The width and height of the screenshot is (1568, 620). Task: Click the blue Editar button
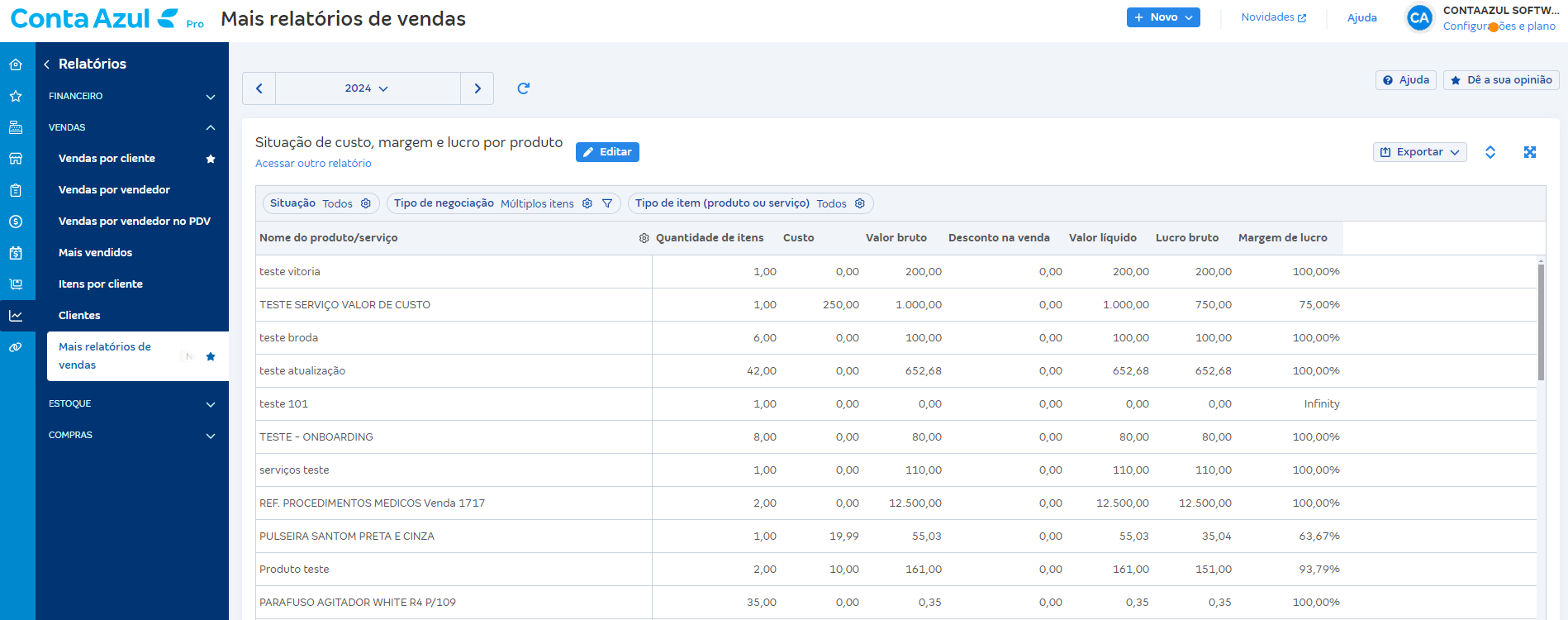click(x=607, y=152)
